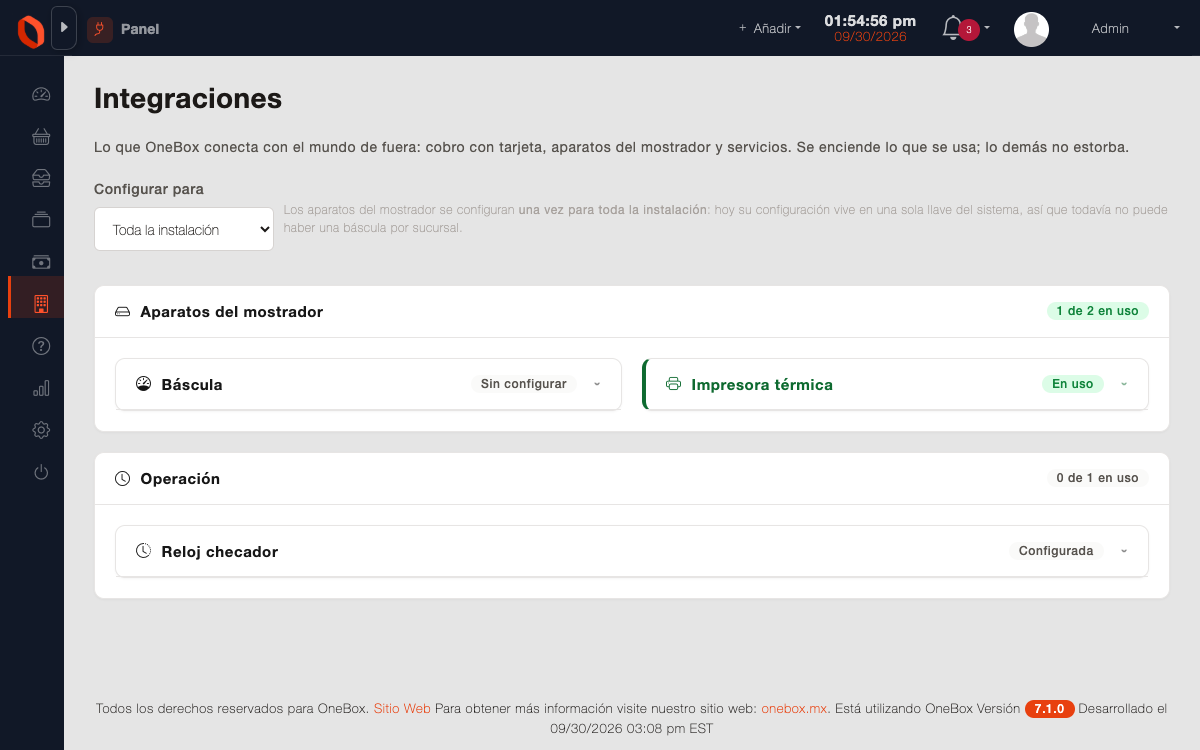1200x750 pixels.
Task: Click the Reloj checador clock icon
Action: coord(143,551)
